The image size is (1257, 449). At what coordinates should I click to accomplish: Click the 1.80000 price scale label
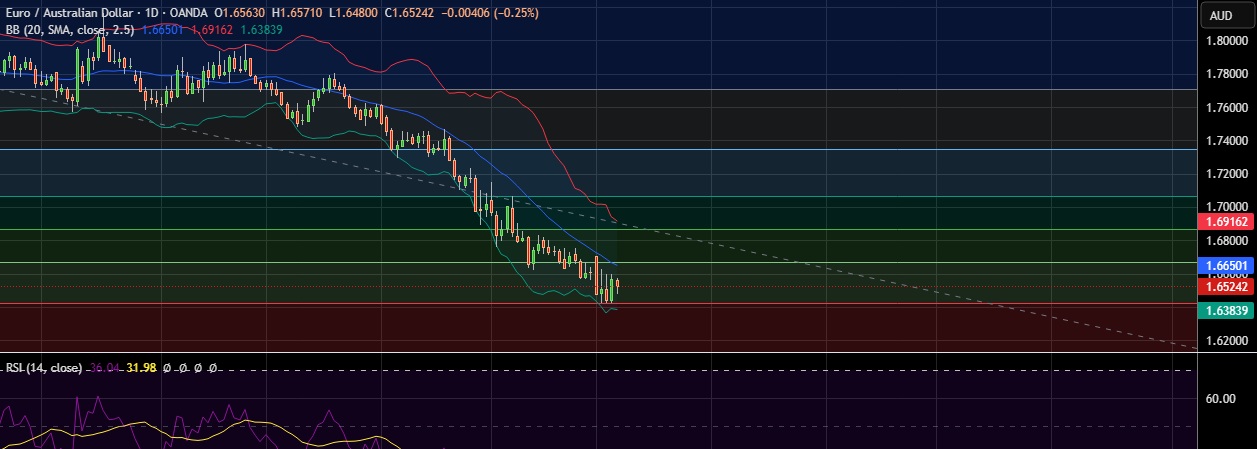1225,41
